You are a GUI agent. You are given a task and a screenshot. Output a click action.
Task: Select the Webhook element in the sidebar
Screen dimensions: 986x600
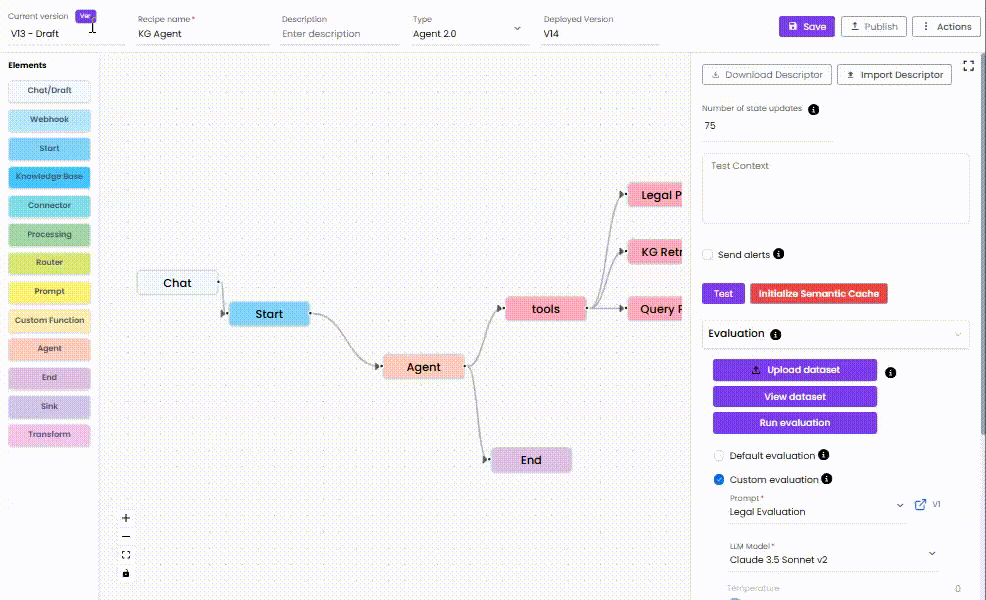click(x=49, y=119)
